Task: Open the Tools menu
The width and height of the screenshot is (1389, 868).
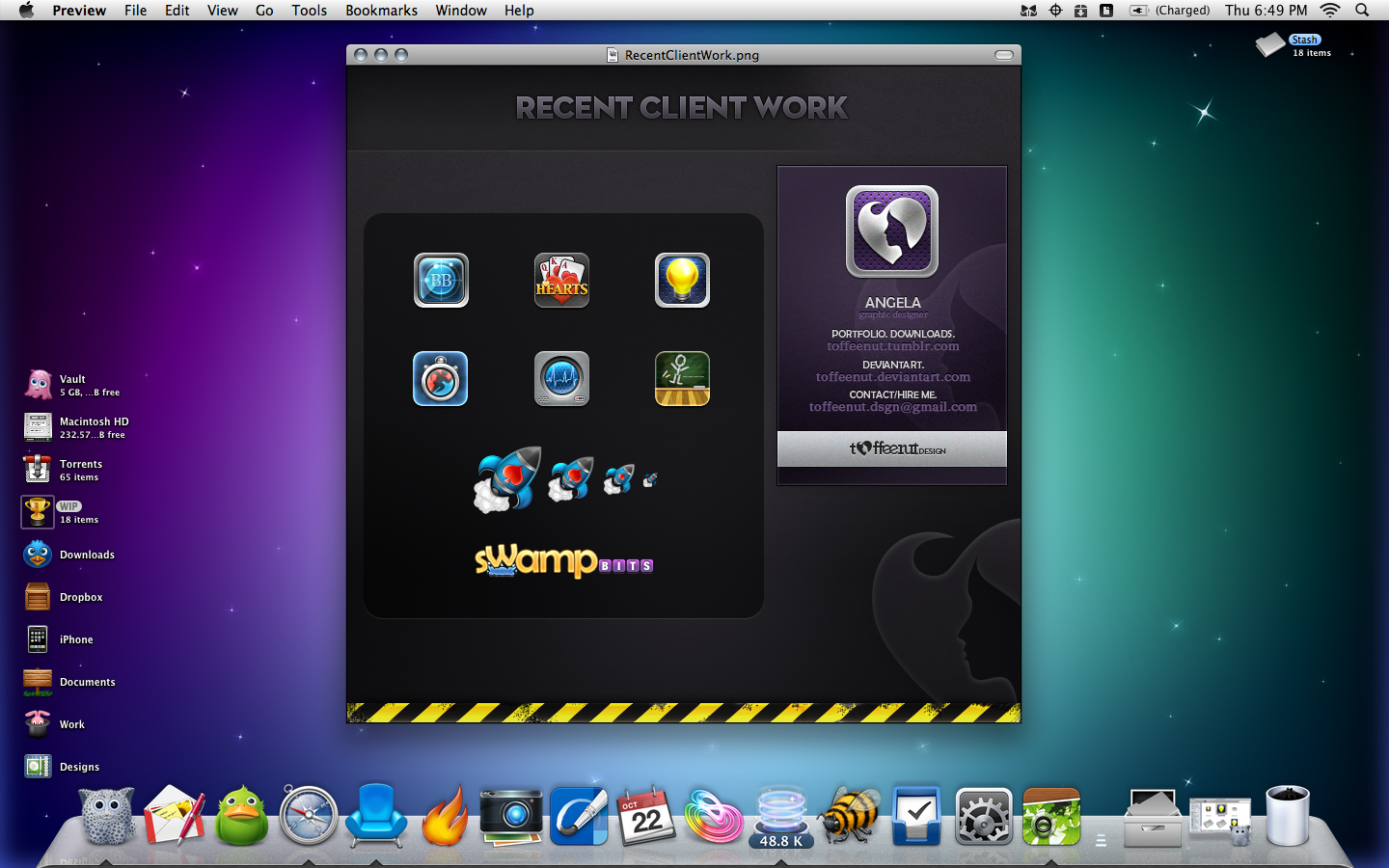Action: (x=310, y=11)
